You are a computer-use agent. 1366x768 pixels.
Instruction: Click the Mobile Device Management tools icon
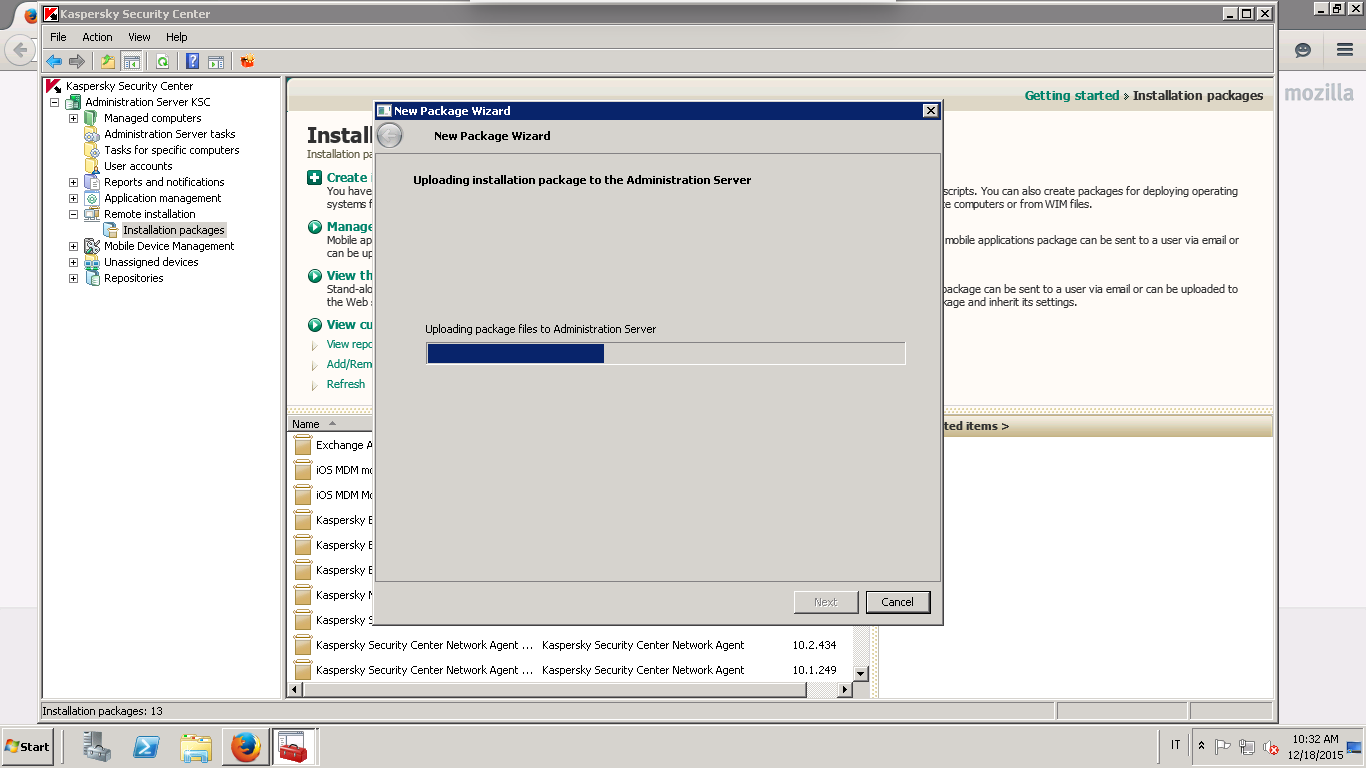coord(92,246)
